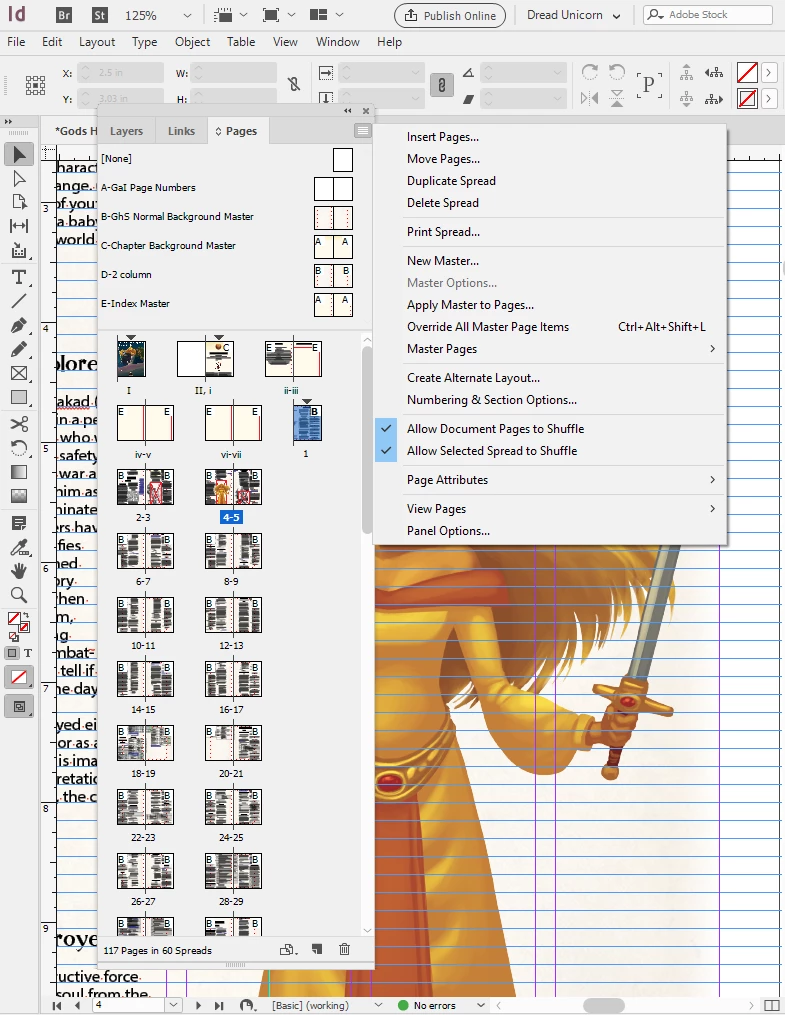Click the create new page icon

coord(317,950)
